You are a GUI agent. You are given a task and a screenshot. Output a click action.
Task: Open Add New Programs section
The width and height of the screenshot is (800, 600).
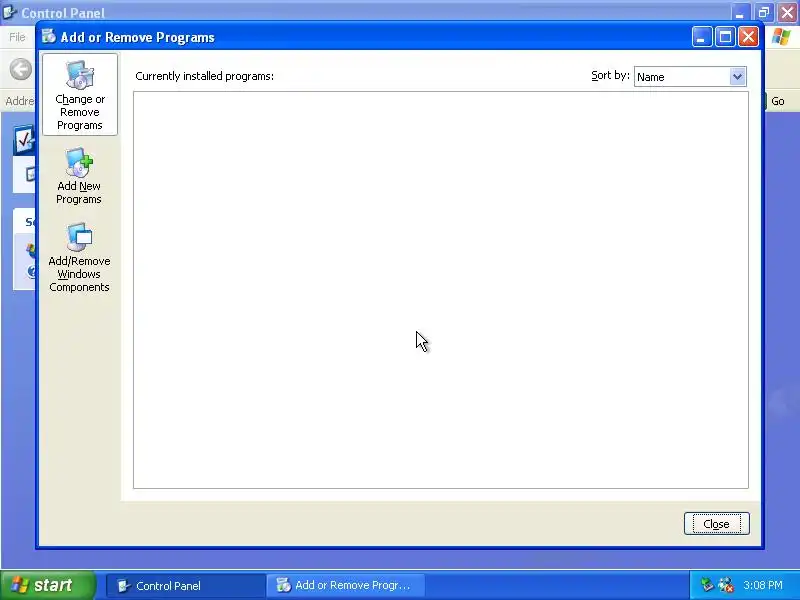[x=79, y=176]
